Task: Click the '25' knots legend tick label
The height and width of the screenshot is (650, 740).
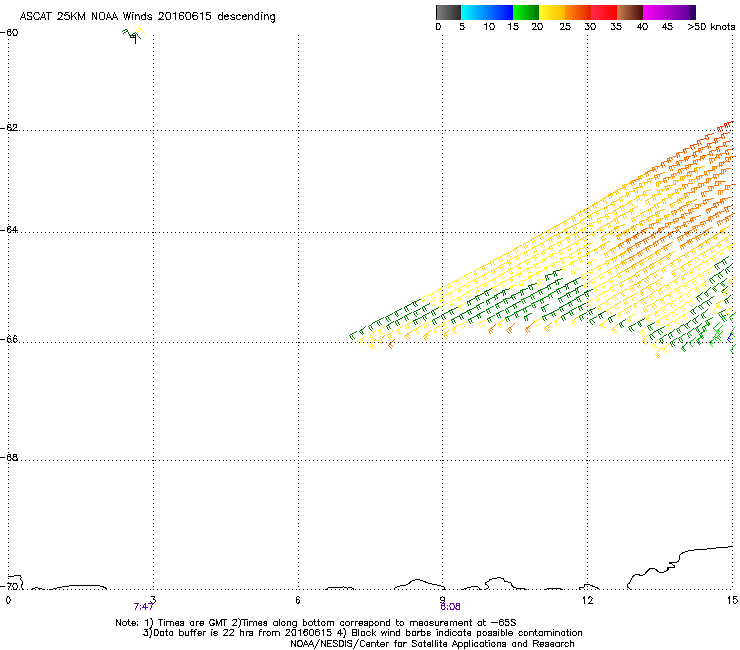Action: [565, 27]
